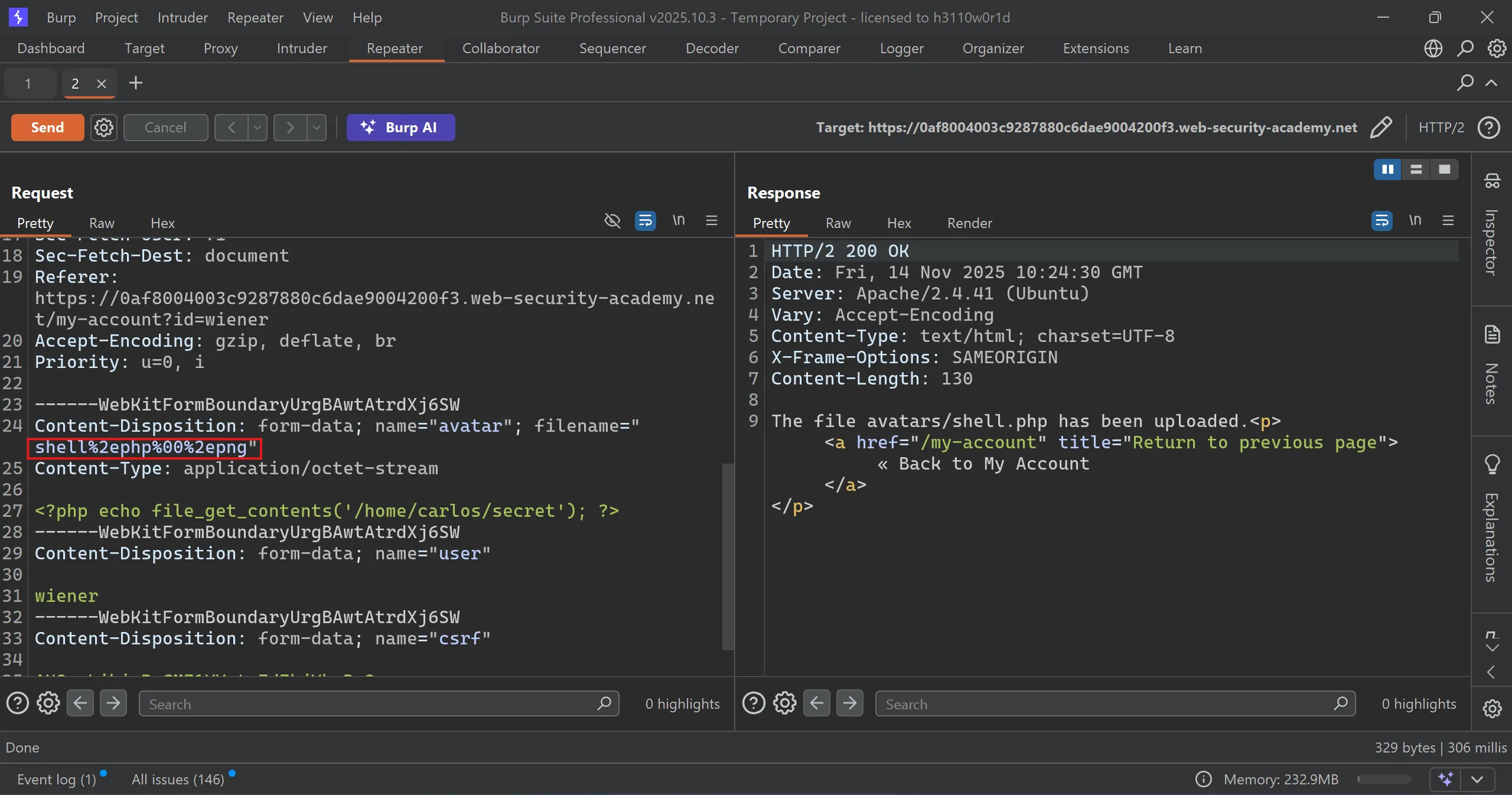Expand the history back dropdown arrow
Screen dimensions: 1512x795
(258, 128)
